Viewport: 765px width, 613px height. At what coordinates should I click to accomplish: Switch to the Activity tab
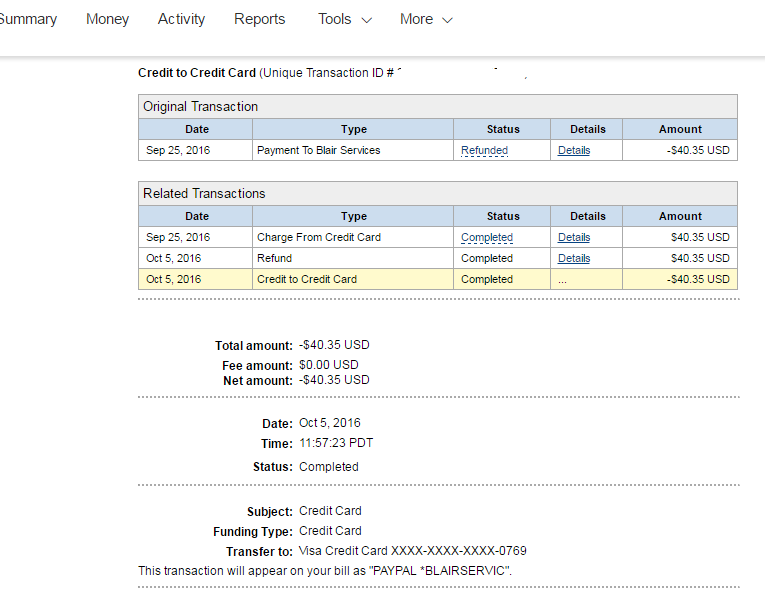181,19
